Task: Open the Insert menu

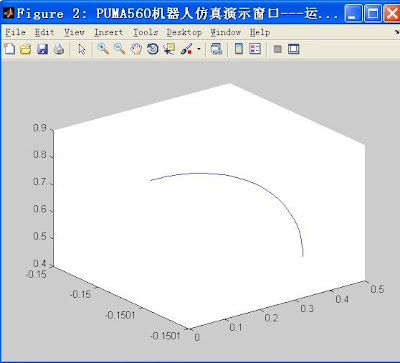Action: point(109,32)
